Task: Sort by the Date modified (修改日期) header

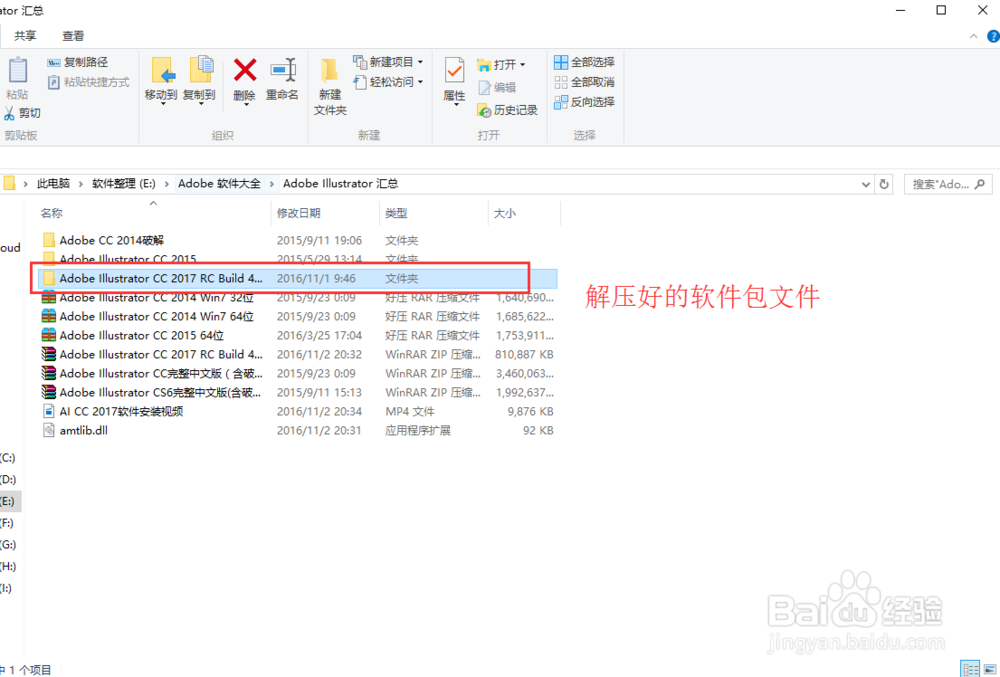Action: (x=298, y=213)
